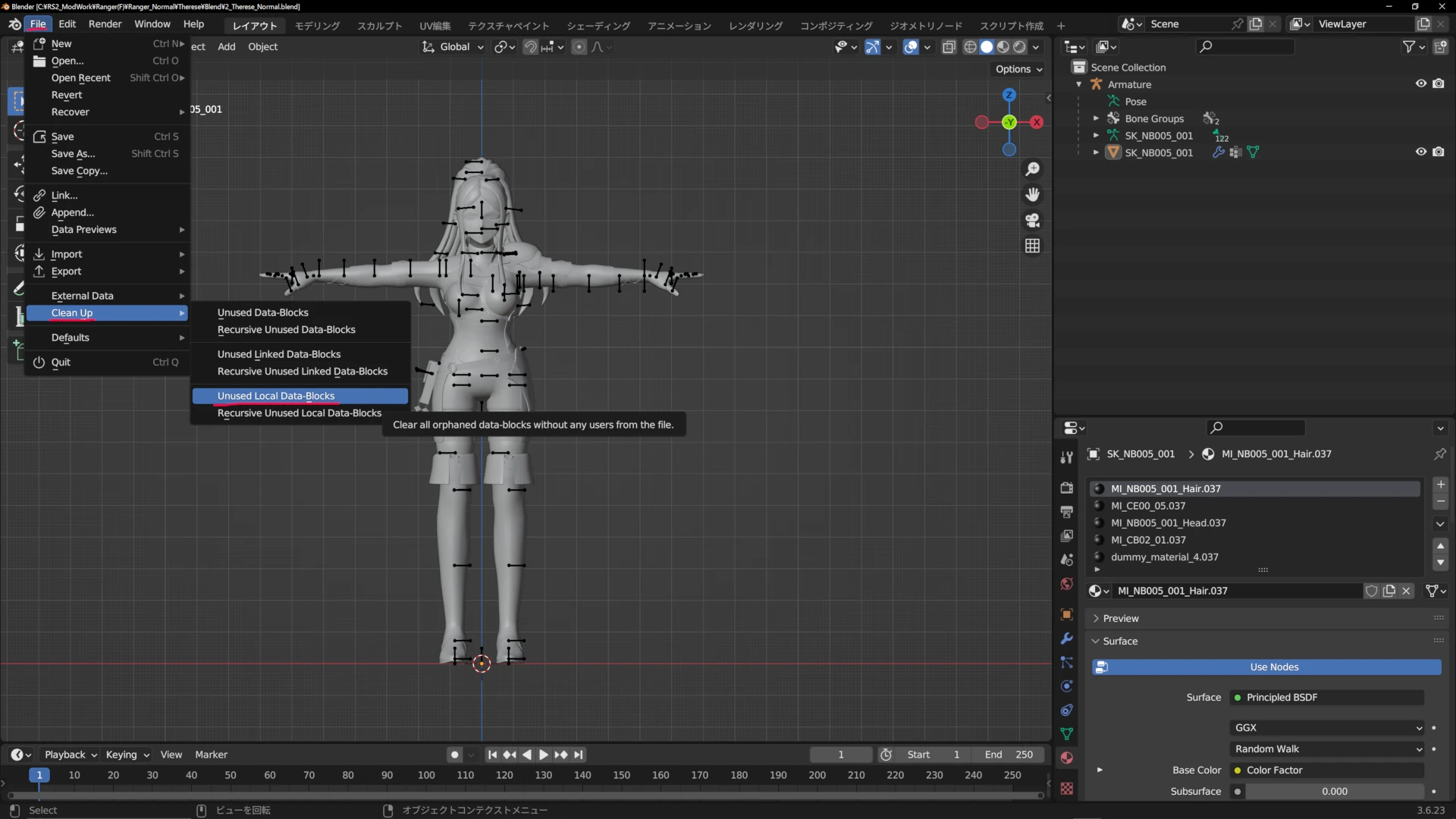Screen dimensions: 1456x819
Task: Move material slot down arrow
Action: tap(1441, 563)
